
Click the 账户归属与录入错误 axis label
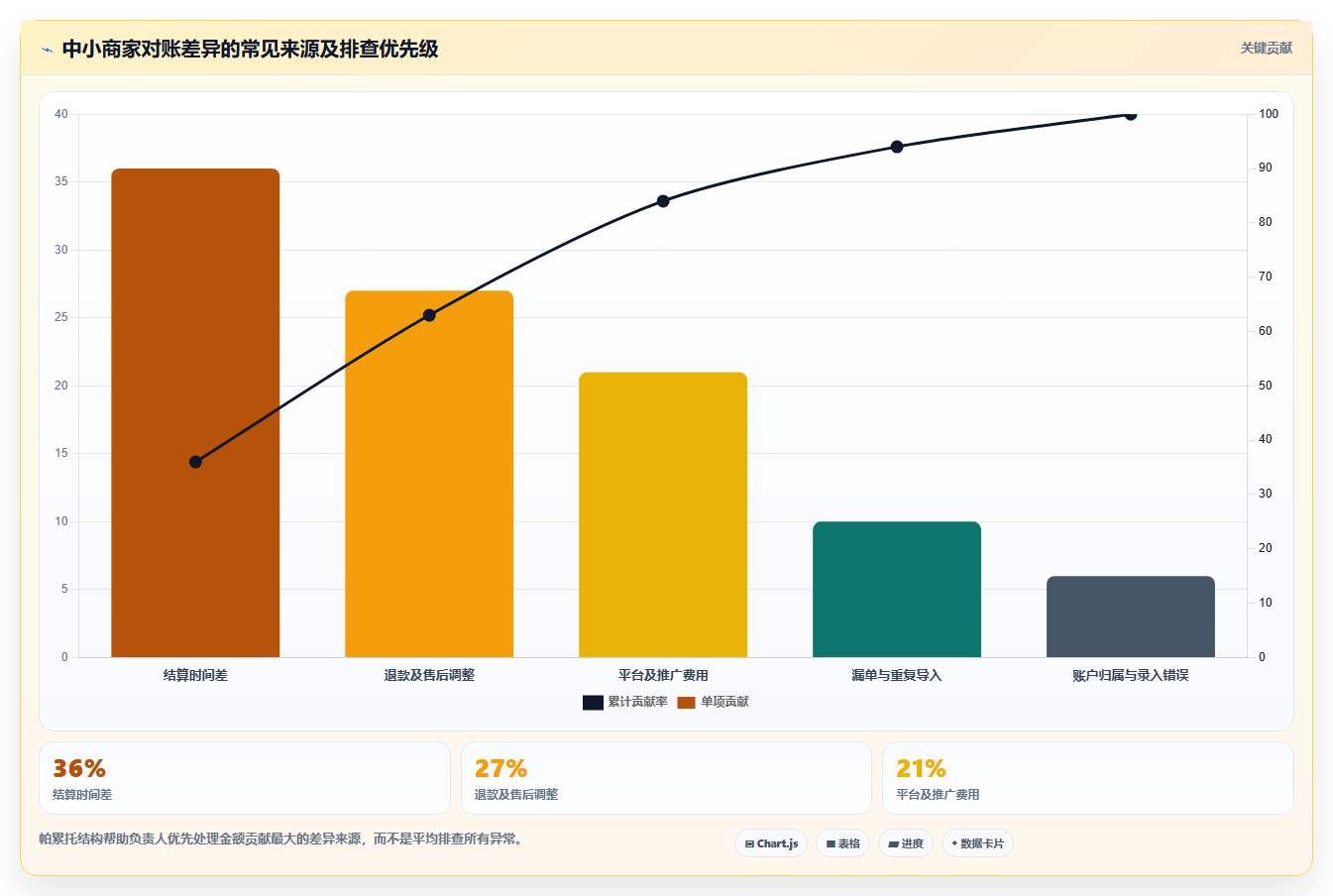click(1131, 675)
